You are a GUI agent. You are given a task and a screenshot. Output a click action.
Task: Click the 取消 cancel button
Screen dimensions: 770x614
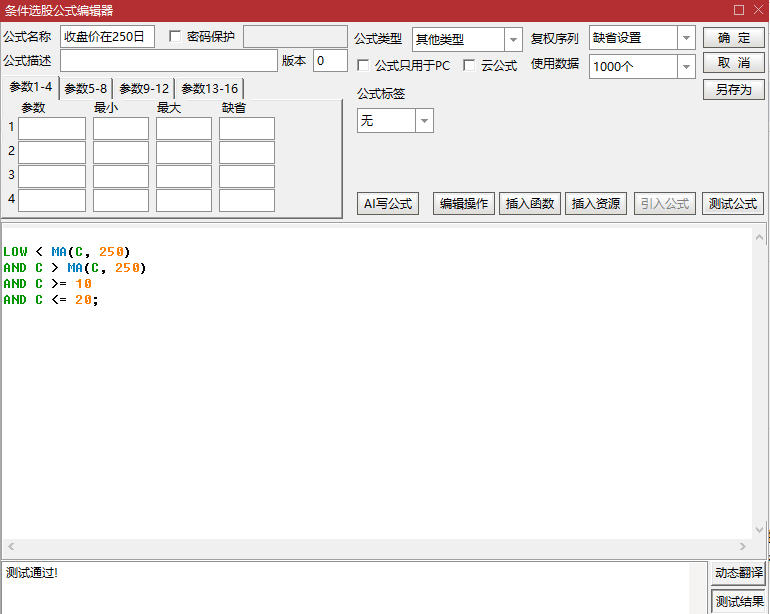tap(733, 63)
